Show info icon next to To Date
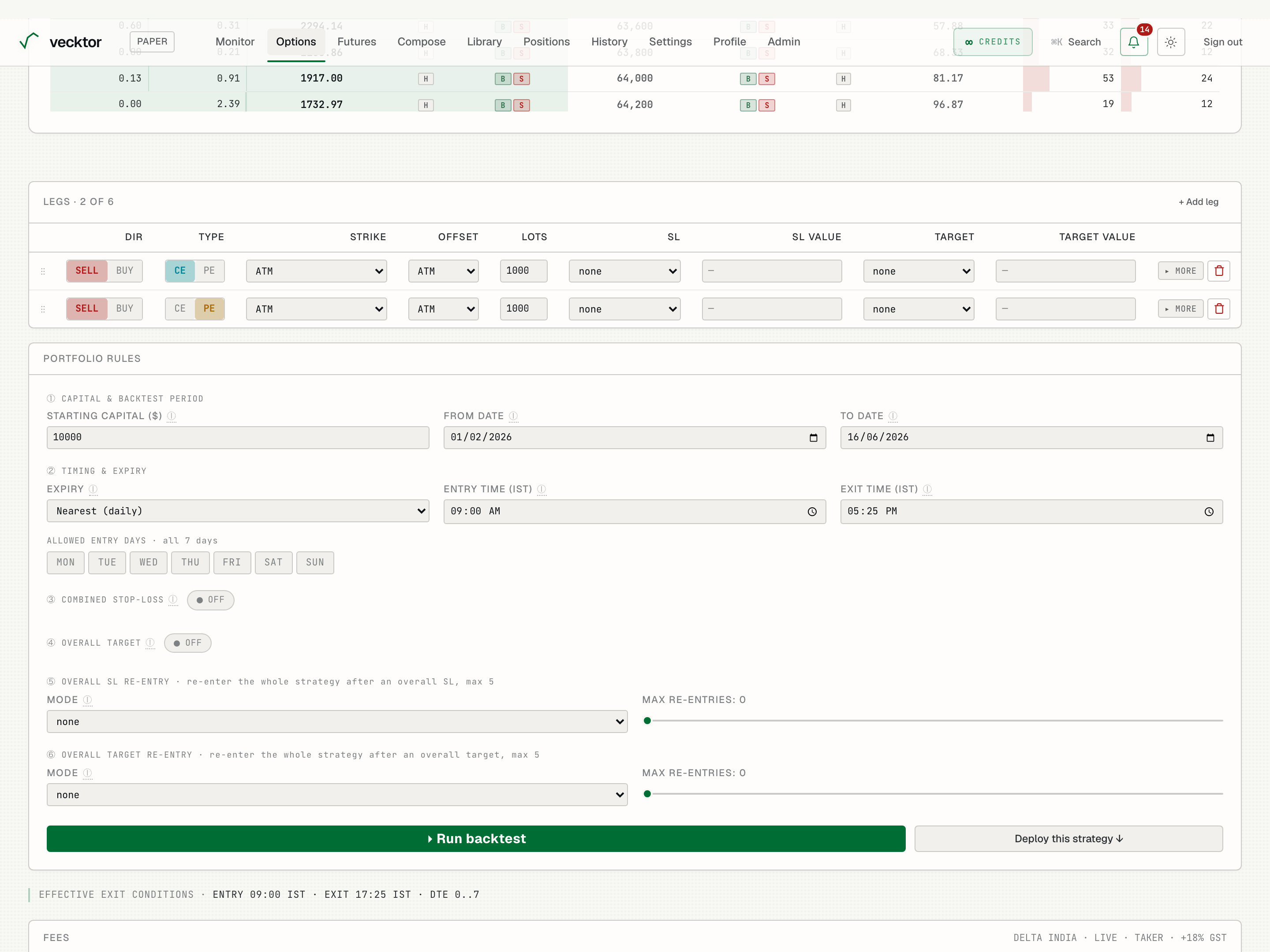1270x952 pixels. 893,416
